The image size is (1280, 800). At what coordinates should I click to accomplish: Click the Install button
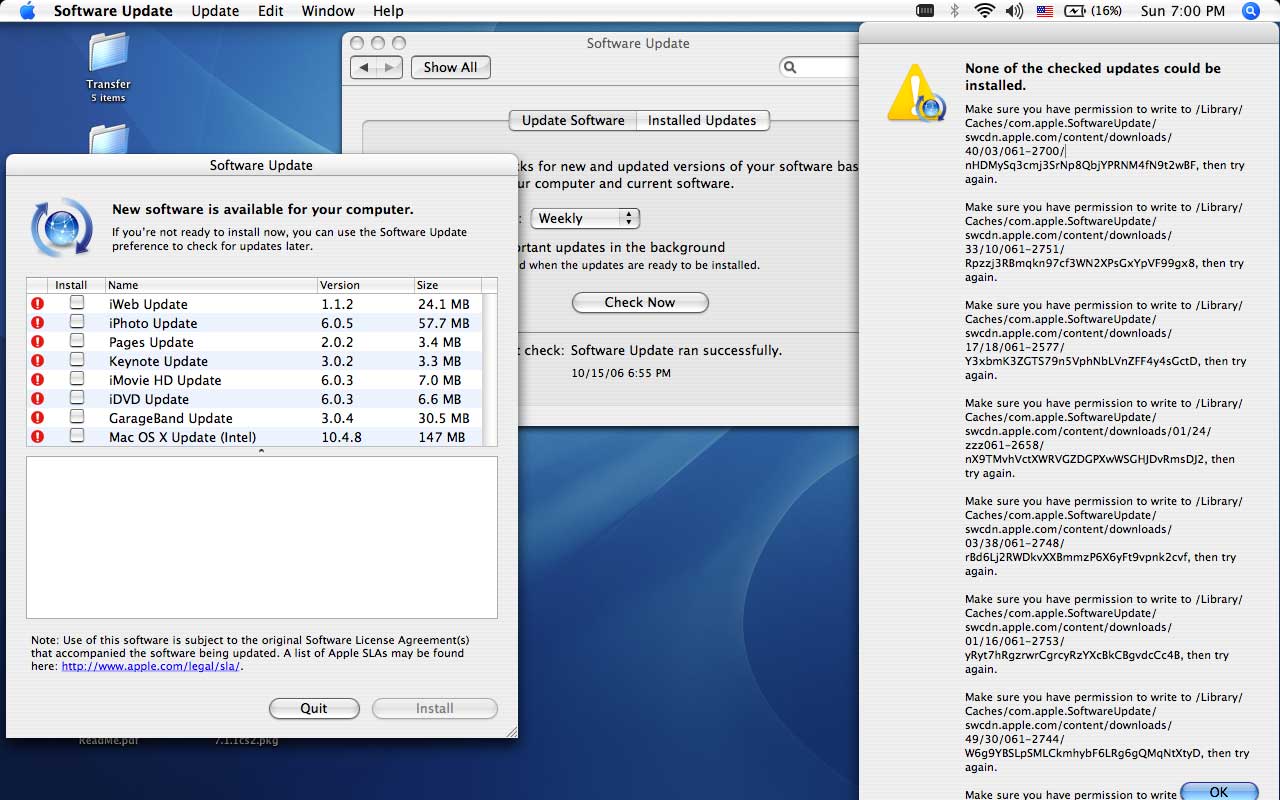click(x=435, y=708)
